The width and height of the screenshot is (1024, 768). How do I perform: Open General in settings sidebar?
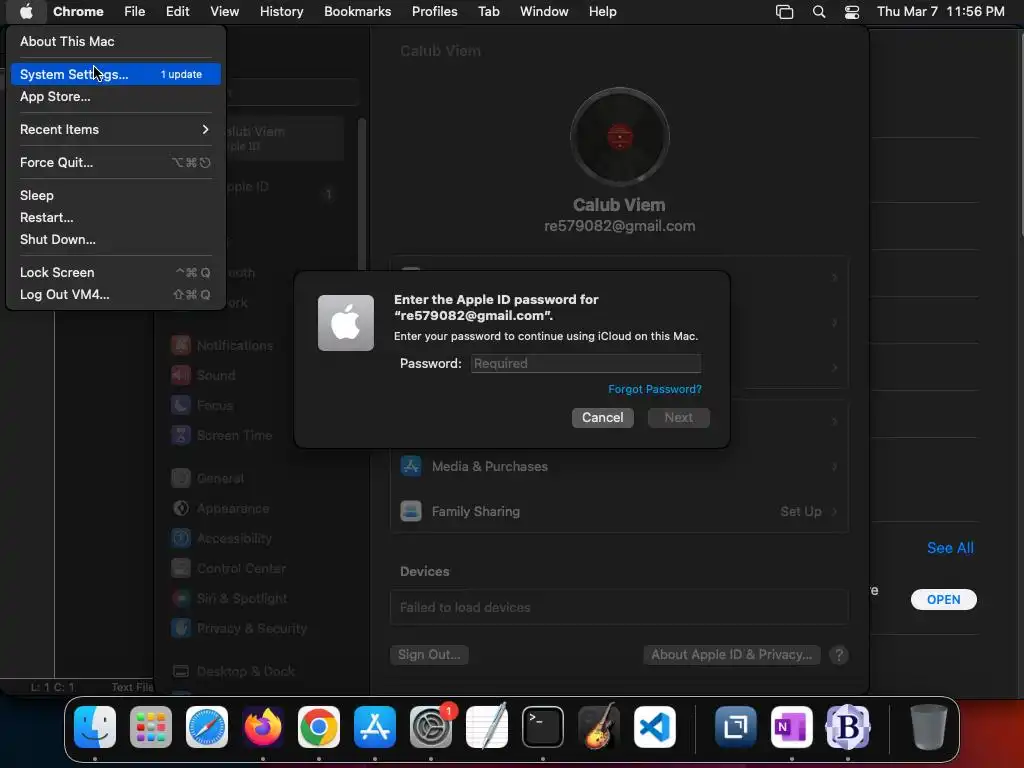207,479
